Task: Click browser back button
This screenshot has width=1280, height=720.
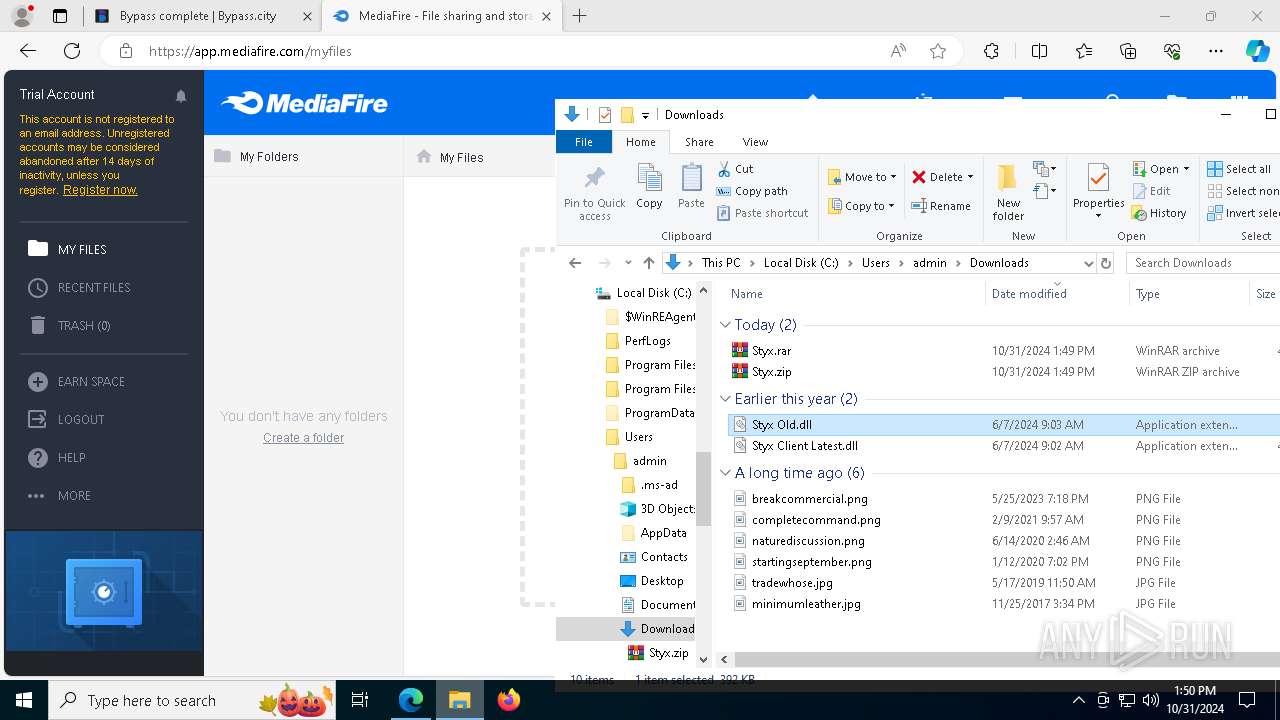Action: (x=28, y=51)
